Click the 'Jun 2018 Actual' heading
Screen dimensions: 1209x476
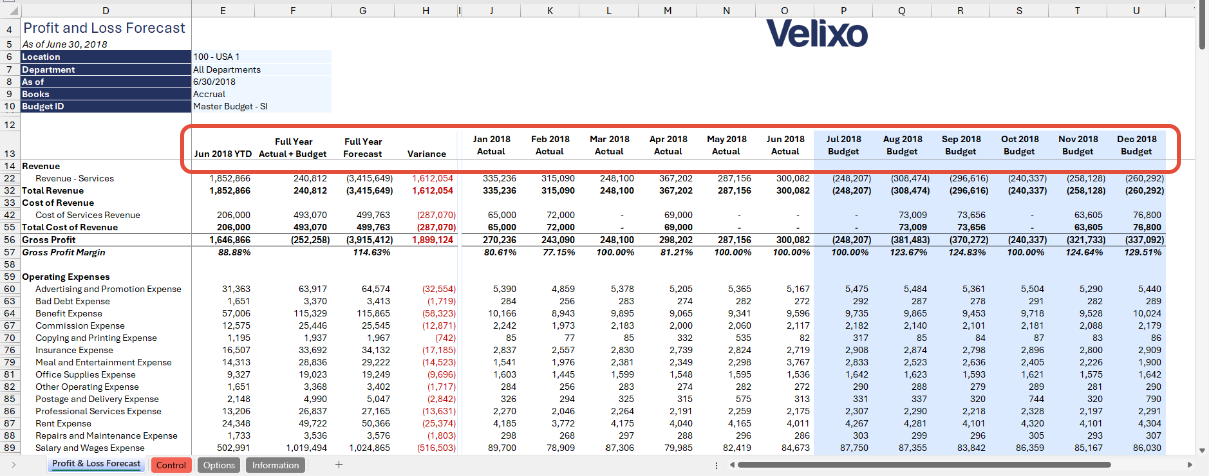point(785,145)
